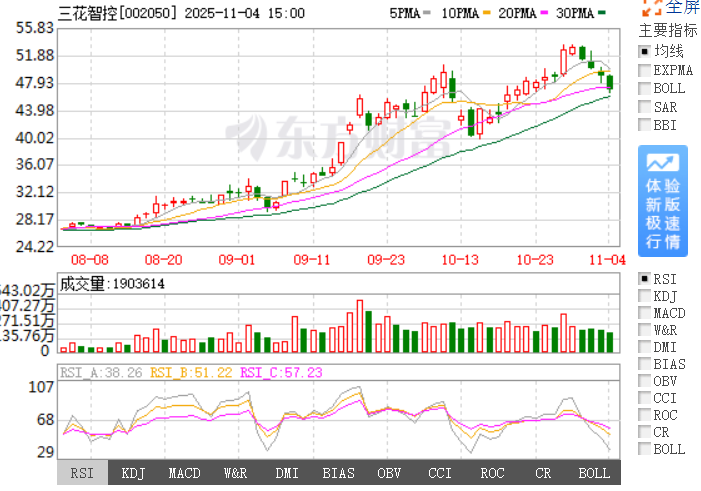The height and width of the screenshot is (491, 701).
Task: Select the CCI radio in side list
Action: pyautogui.click(x=644, y=398)
